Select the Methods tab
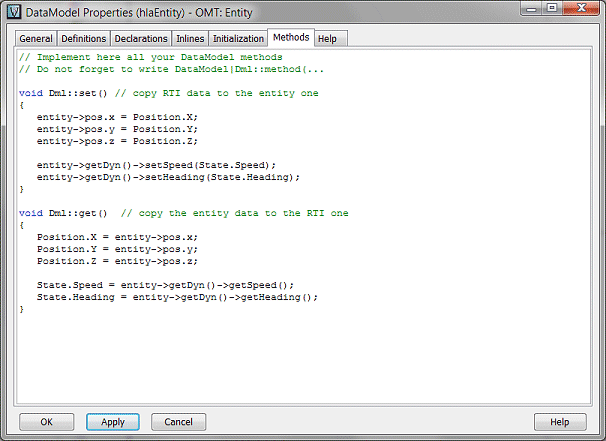606x441 pixels. [291, 37]
